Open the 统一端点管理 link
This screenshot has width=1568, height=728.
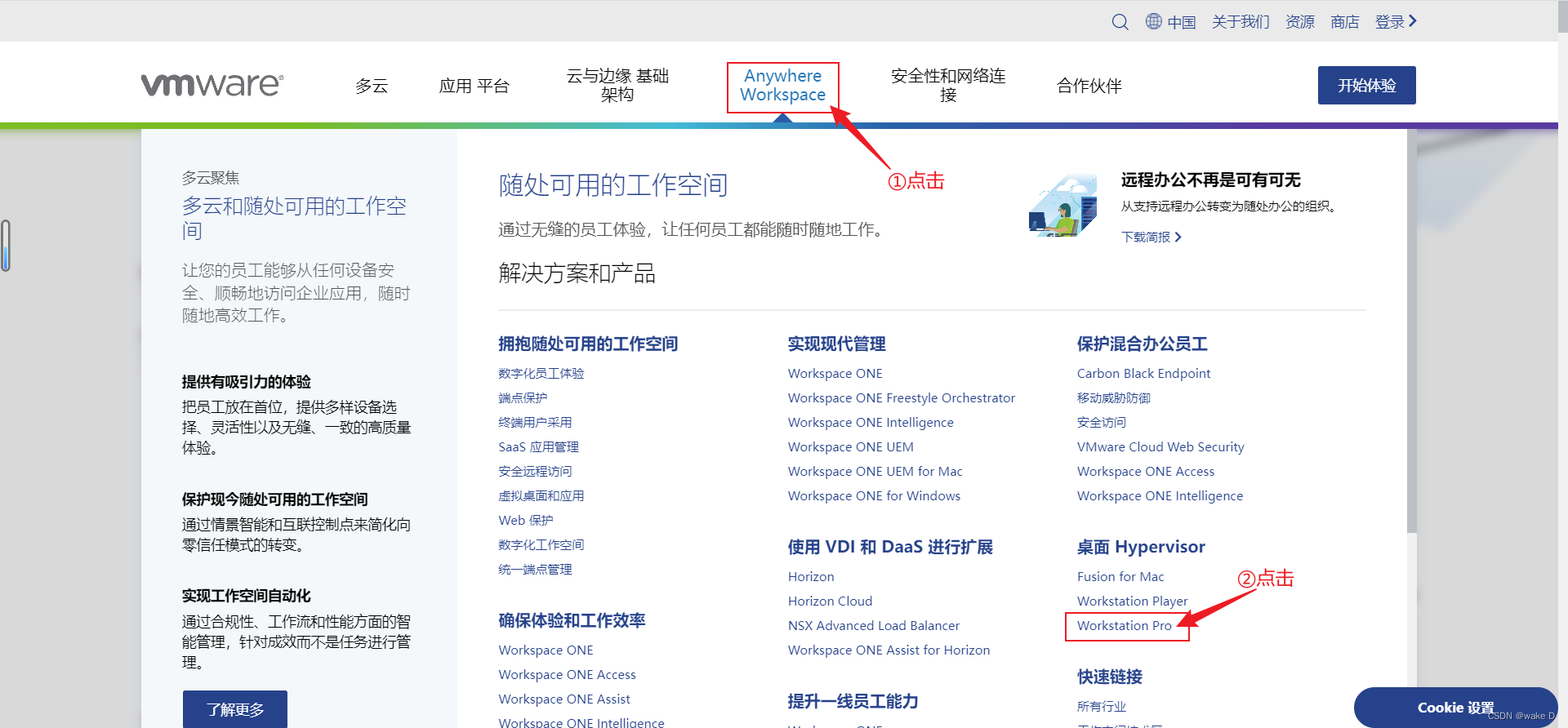[535, 569]
